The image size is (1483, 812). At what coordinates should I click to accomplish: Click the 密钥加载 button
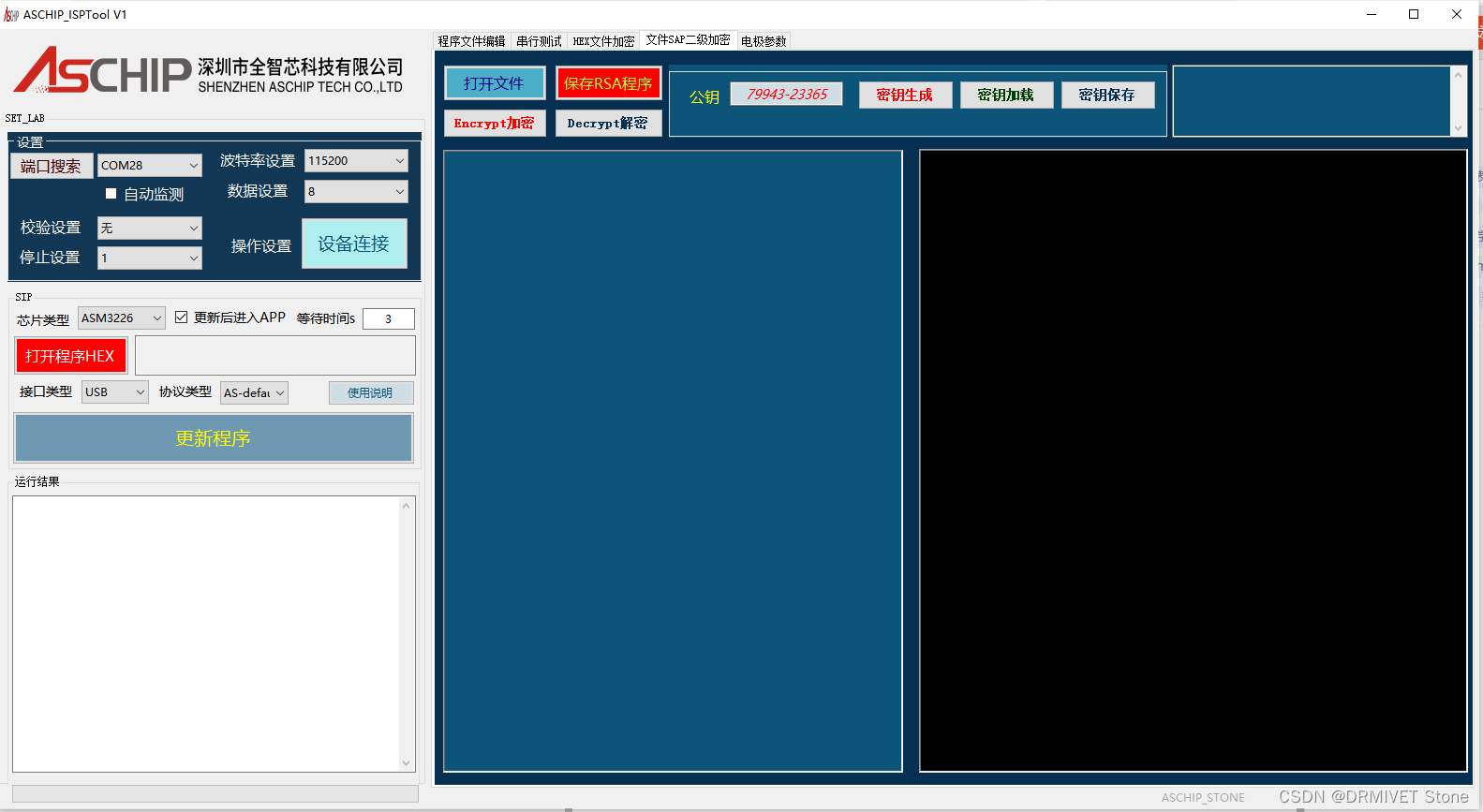pyautogui.click(x=1006, y=95)
